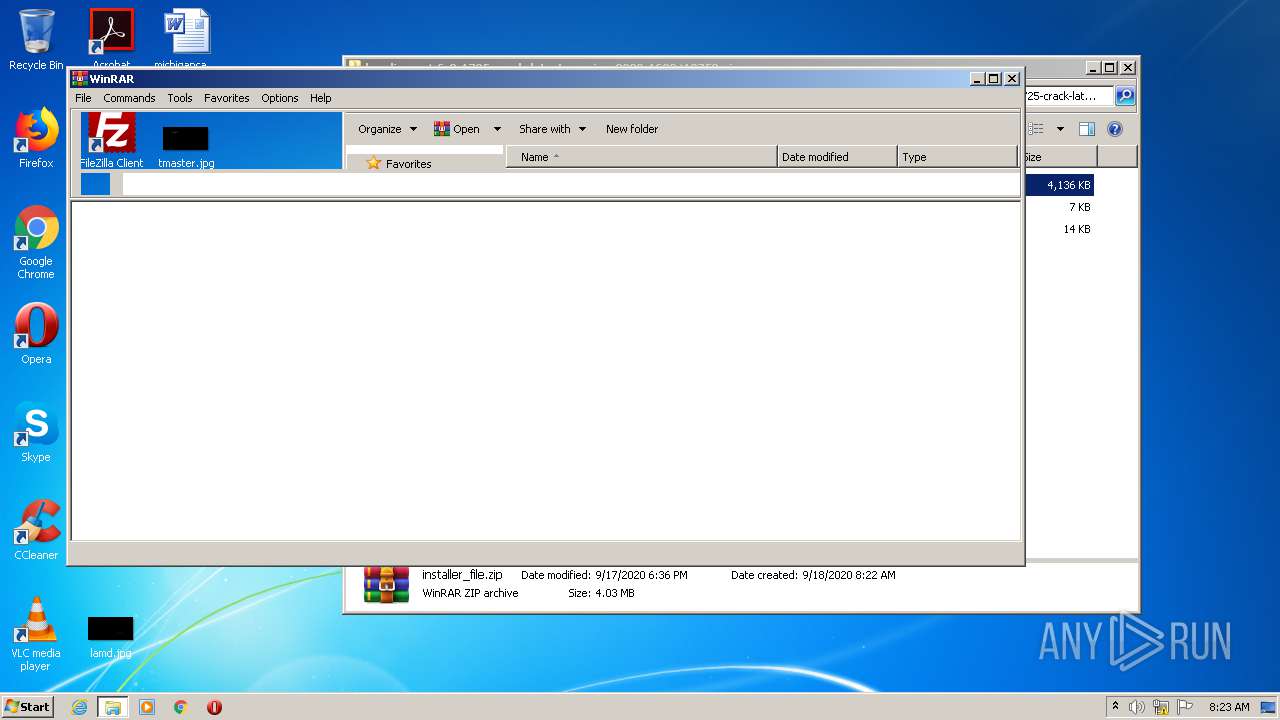Sort by the Size column in Explorer

point(1059,157)
